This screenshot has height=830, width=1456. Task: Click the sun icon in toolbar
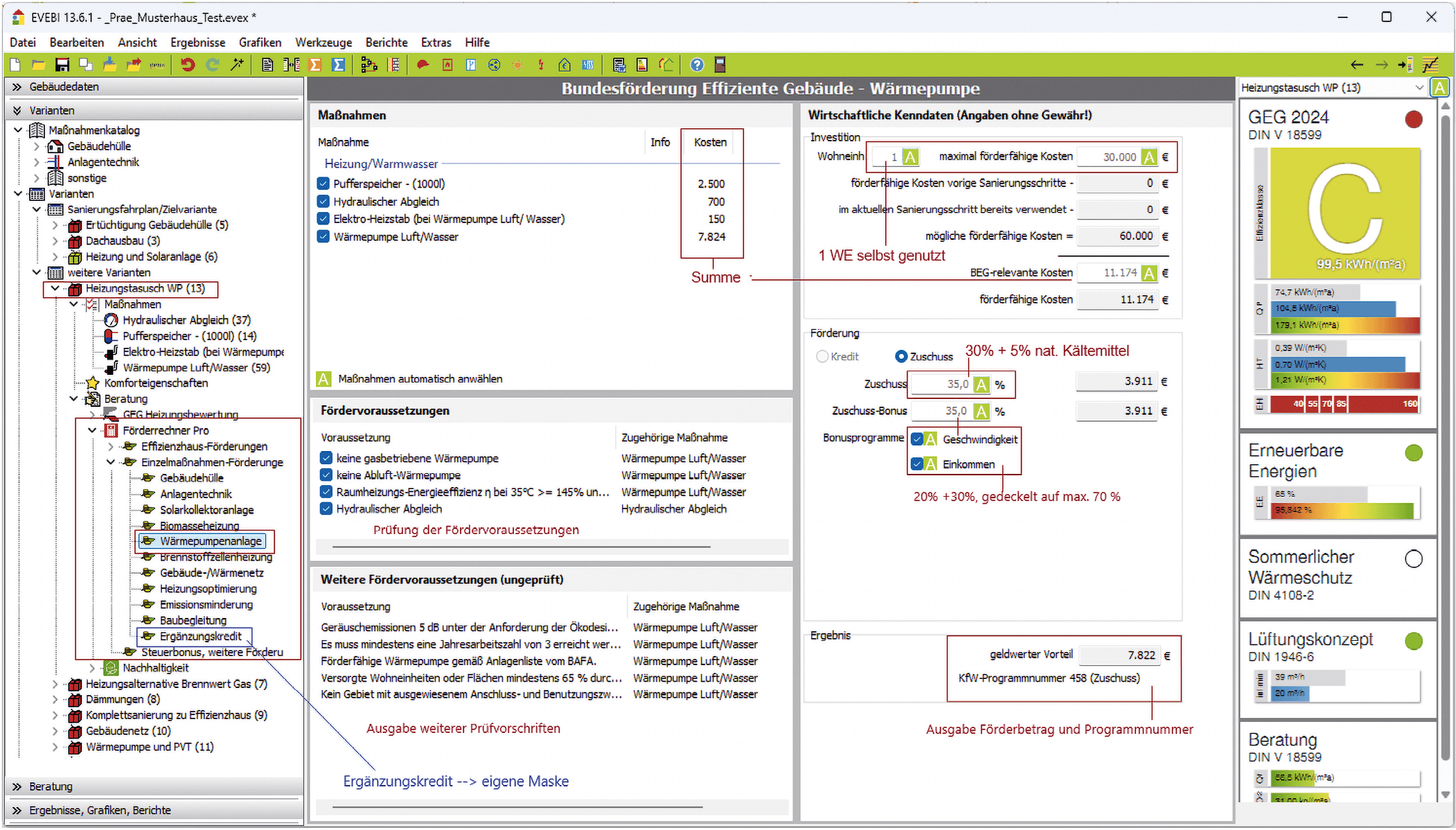517,65
